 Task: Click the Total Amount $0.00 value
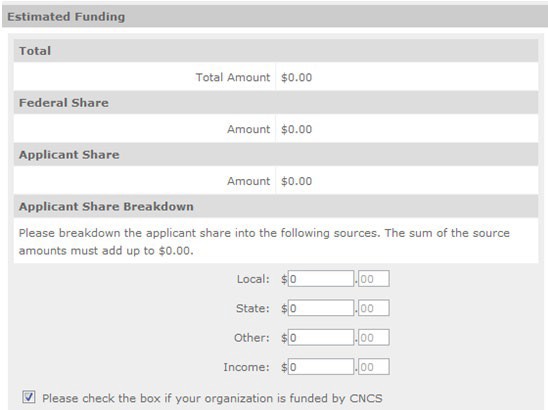coord(296,77)
